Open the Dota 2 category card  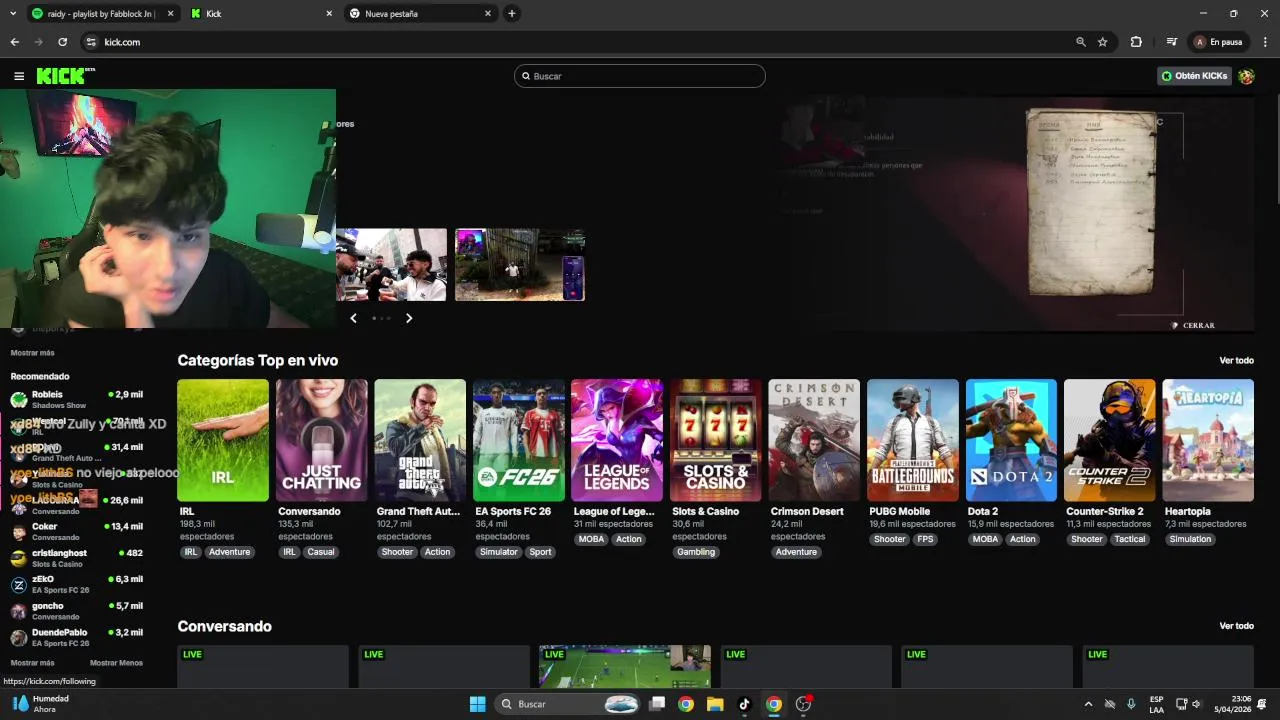(1011, 440)
